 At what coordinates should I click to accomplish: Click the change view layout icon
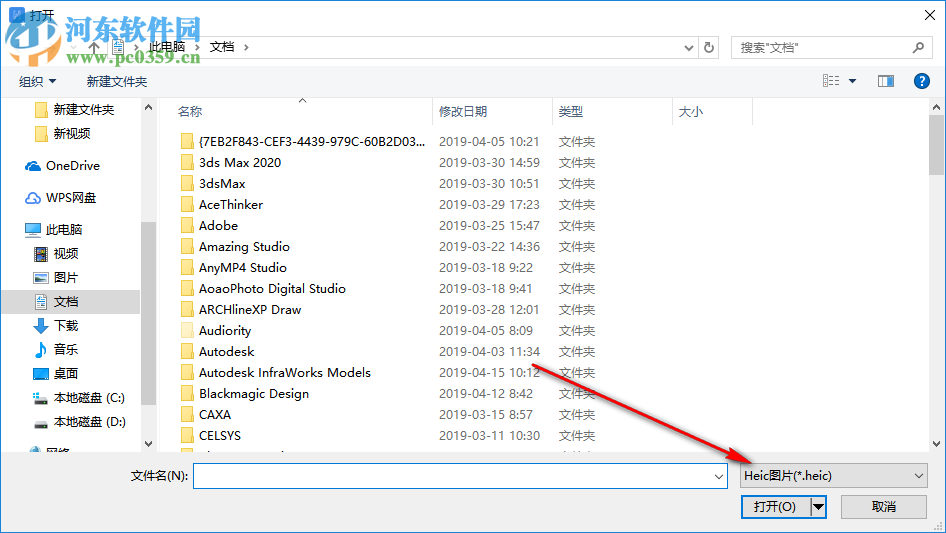tap(831, 81)
